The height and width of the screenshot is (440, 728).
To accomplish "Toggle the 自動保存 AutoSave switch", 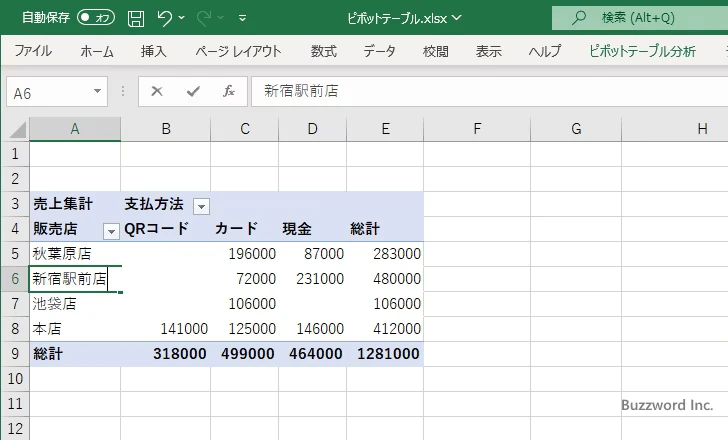I will pyautogui.click(x=96, y=18).
